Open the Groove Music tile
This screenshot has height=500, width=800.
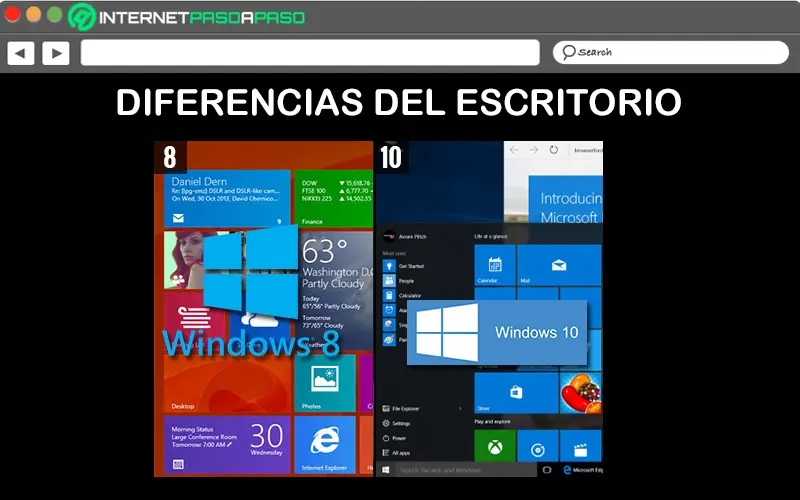pyautogui.click(x=538, y=446)
